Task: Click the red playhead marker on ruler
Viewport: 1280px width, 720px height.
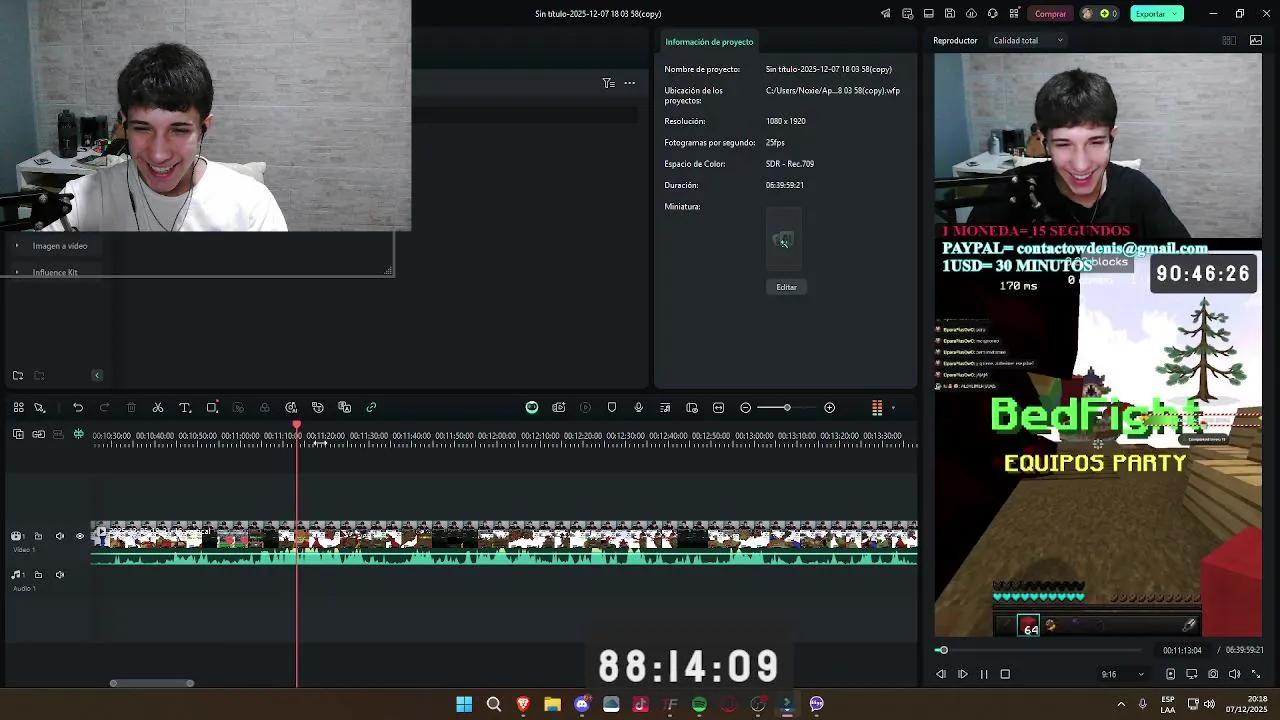Action: point(296,426)
